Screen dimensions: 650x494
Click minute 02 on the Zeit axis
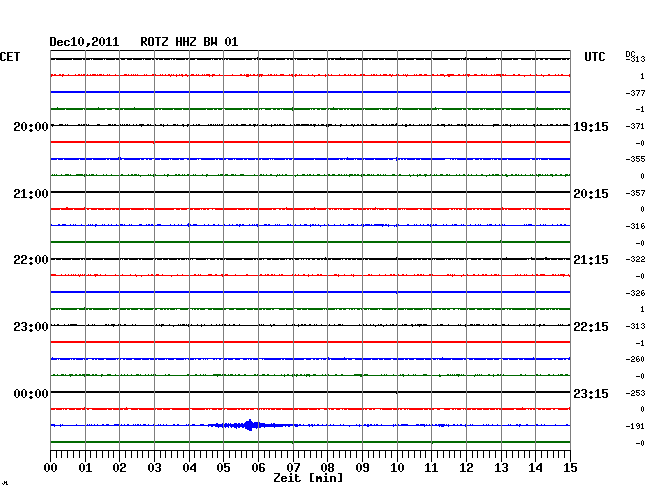tap(119, 468)
